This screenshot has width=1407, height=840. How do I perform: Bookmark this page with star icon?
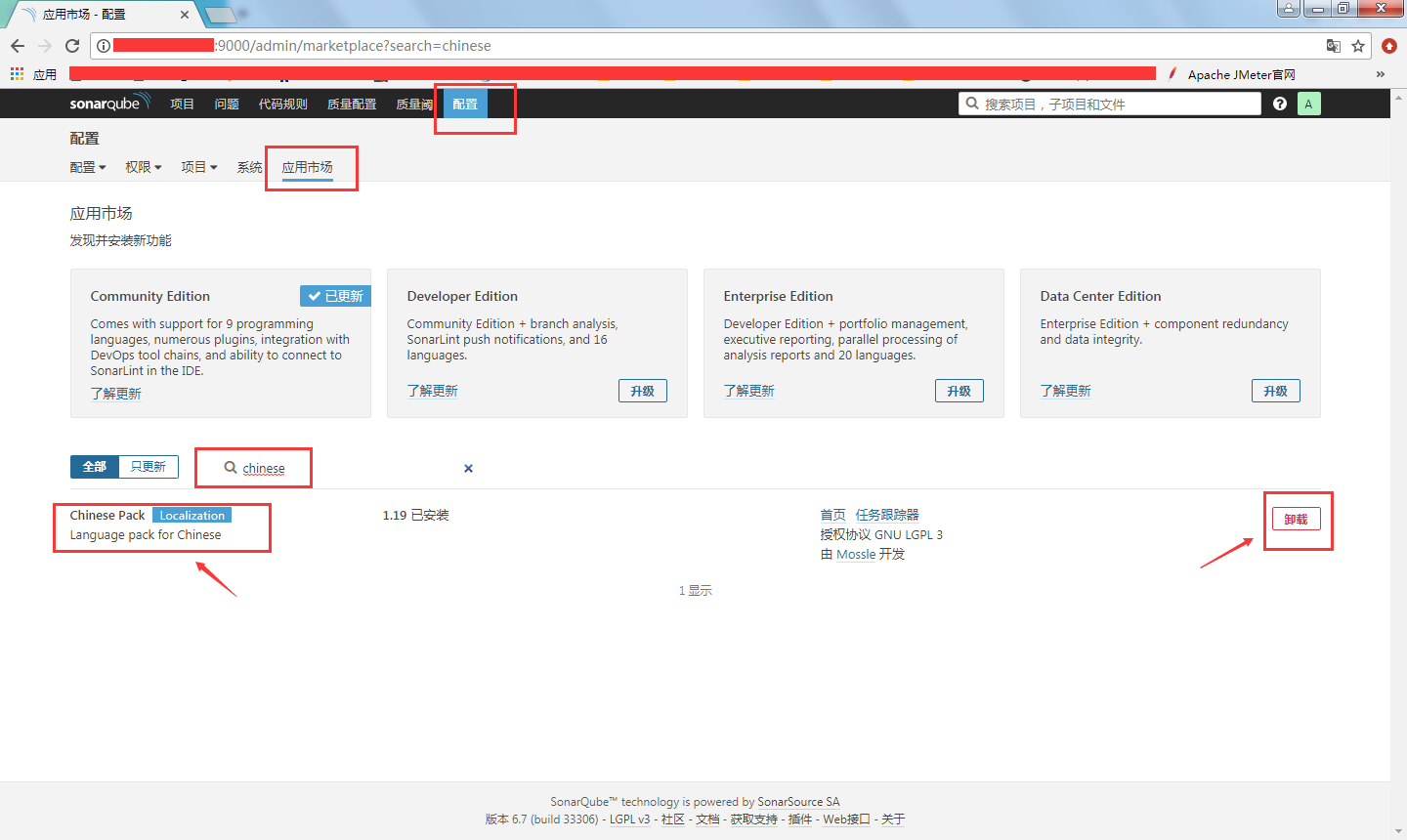pyautogui.click(x=1358, y=46)
